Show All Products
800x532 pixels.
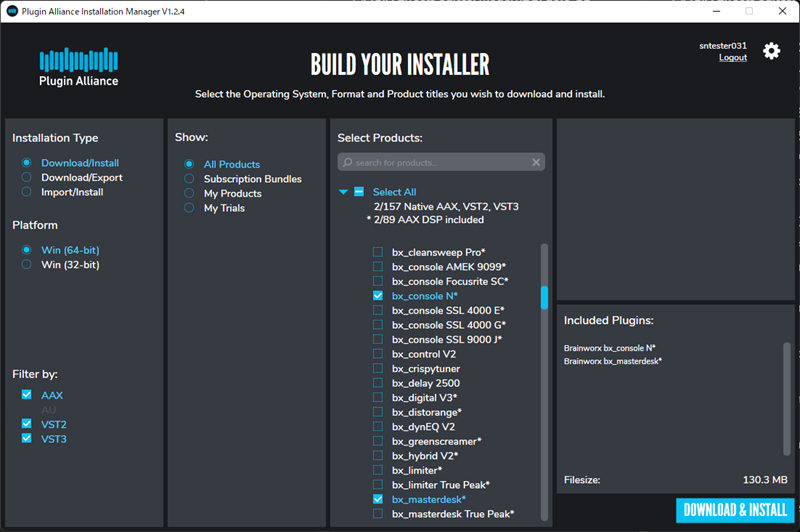coord(189,164)
